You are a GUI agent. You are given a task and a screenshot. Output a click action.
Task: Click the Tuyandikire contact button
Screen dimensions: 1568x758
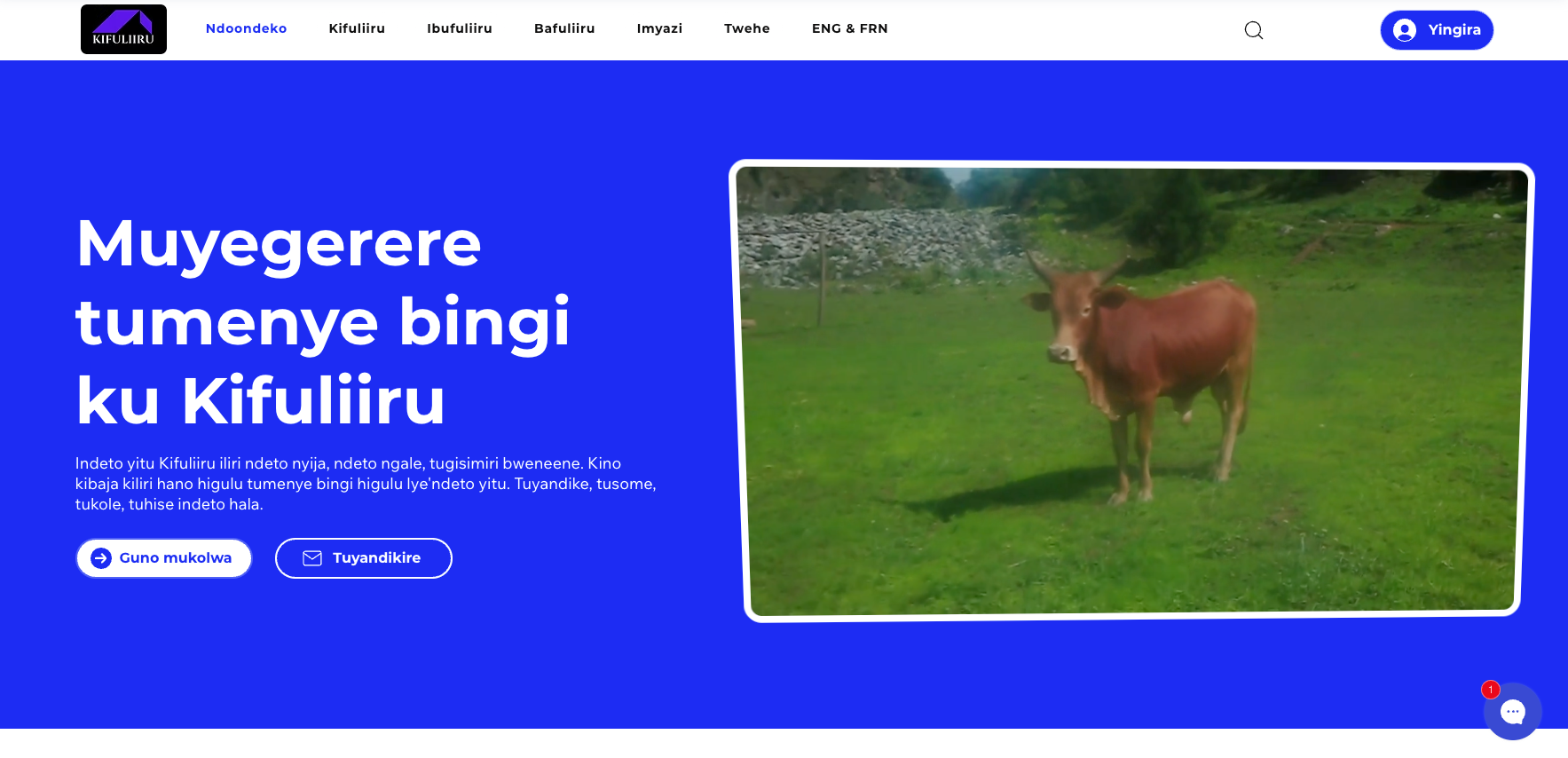pyautogui.click(x=364, y=558)
